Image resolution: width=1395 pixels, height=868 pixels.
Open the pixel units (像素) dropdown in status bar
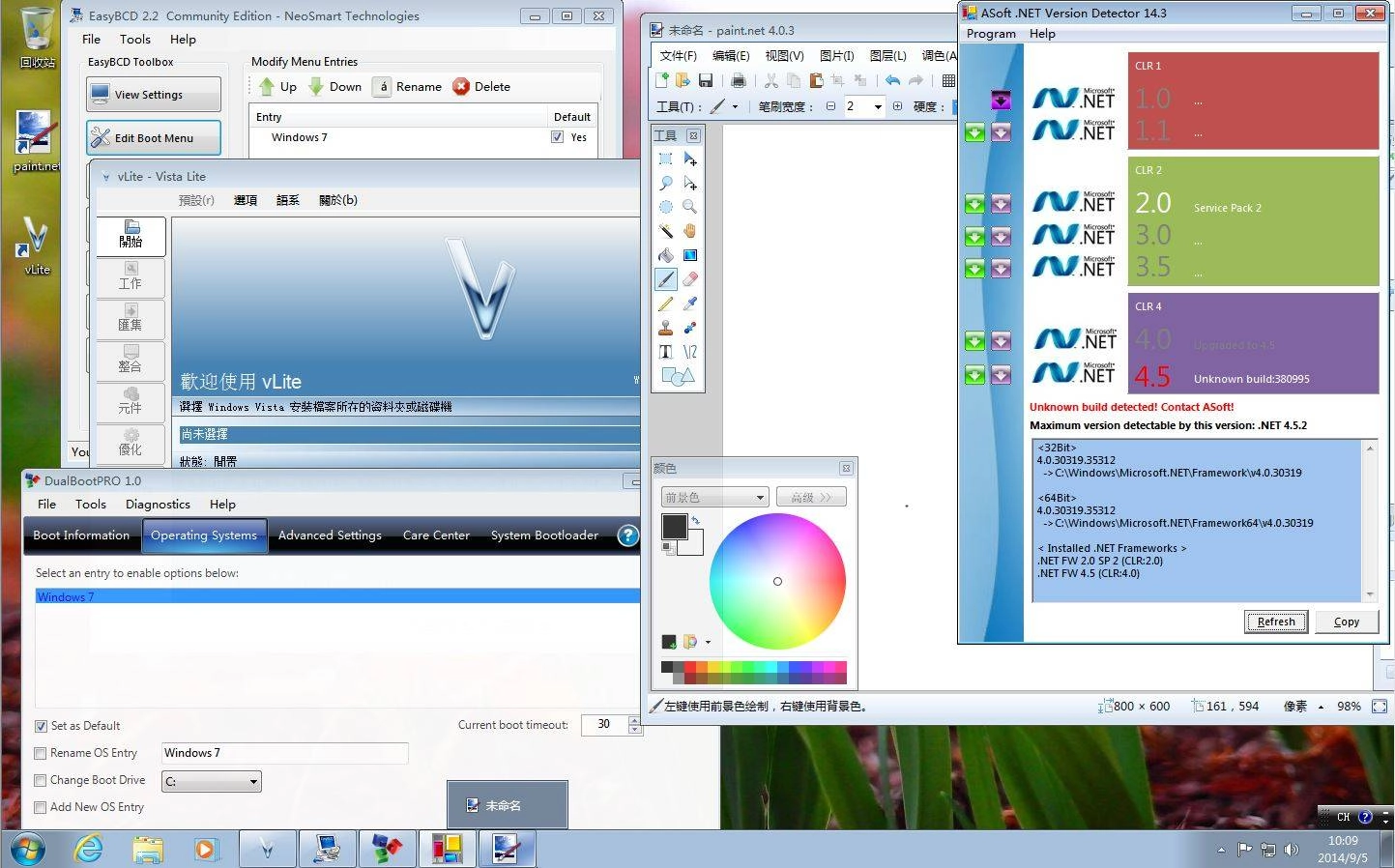[1321, 707]
